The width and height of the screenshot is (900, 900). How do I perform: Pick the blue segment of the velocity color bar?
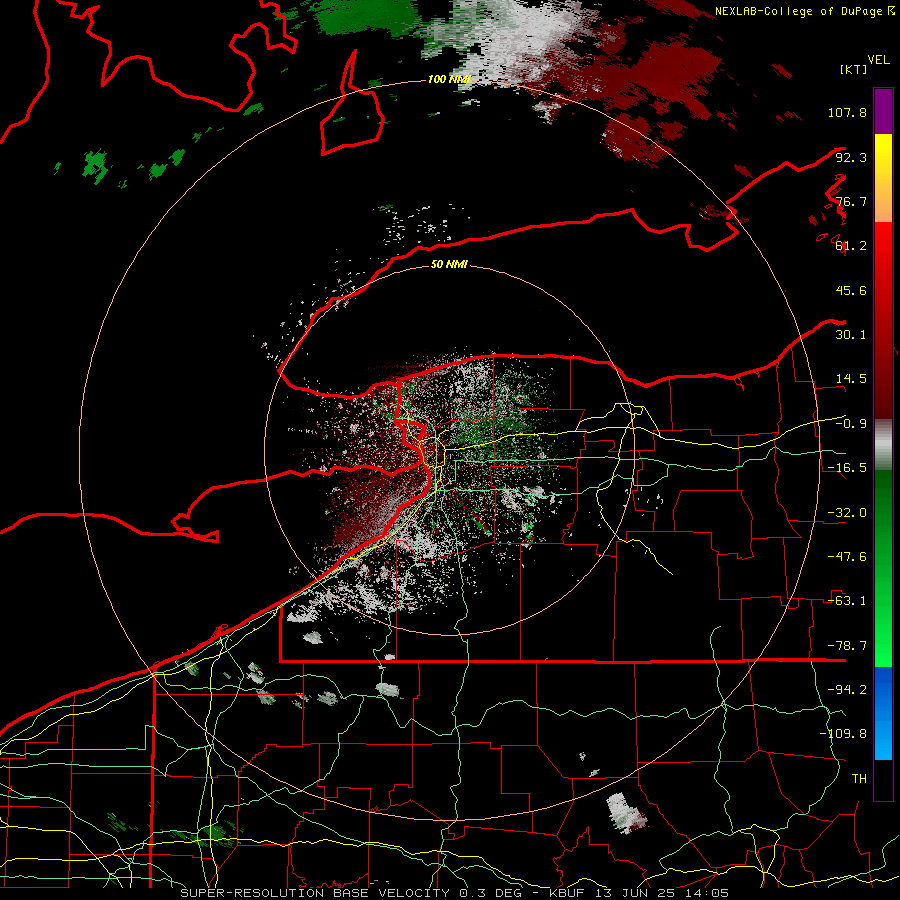883,713
